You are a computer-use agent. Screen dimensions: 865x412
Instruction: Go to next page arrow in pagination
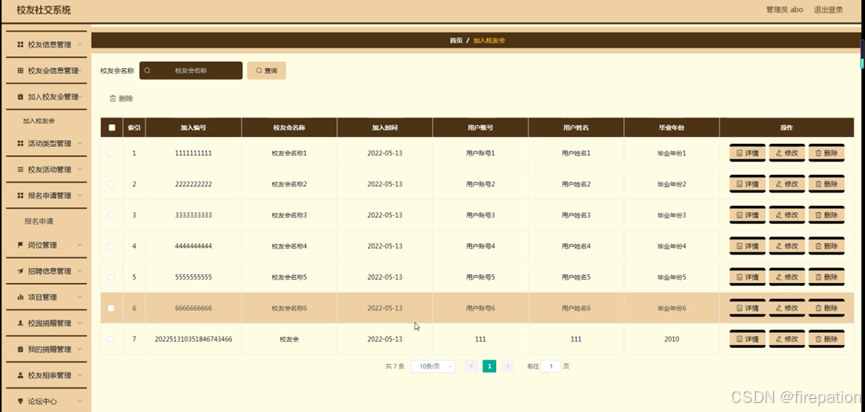(x=508, y=366)
